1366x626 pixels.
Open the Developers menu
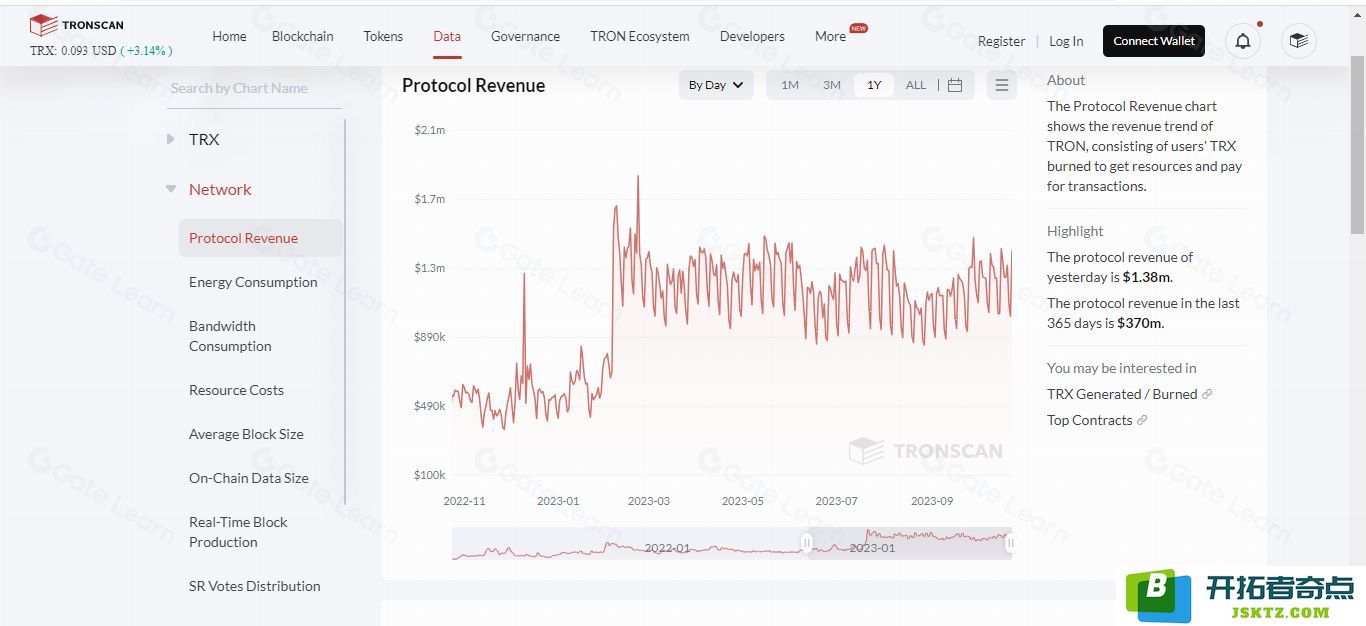pyautogui.click(x=752, y=36)
